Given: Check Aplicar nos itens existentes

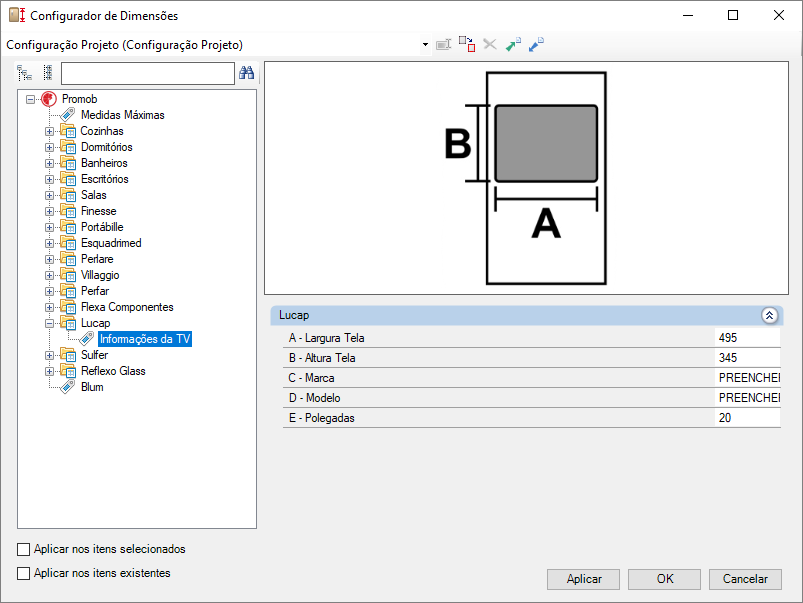Looking at the screenshot, I should coord(24,573).
